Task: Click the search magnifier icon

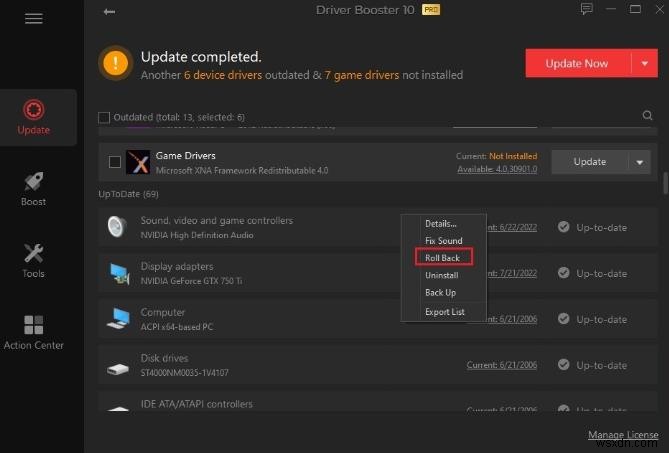Action: coord(647,116)
